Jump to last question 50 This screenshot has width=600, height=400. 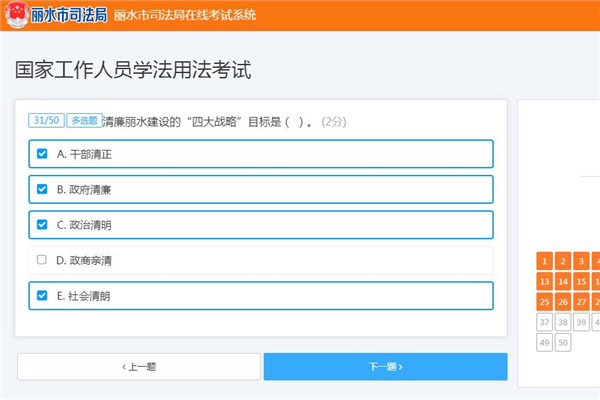(x=563, y=343)
